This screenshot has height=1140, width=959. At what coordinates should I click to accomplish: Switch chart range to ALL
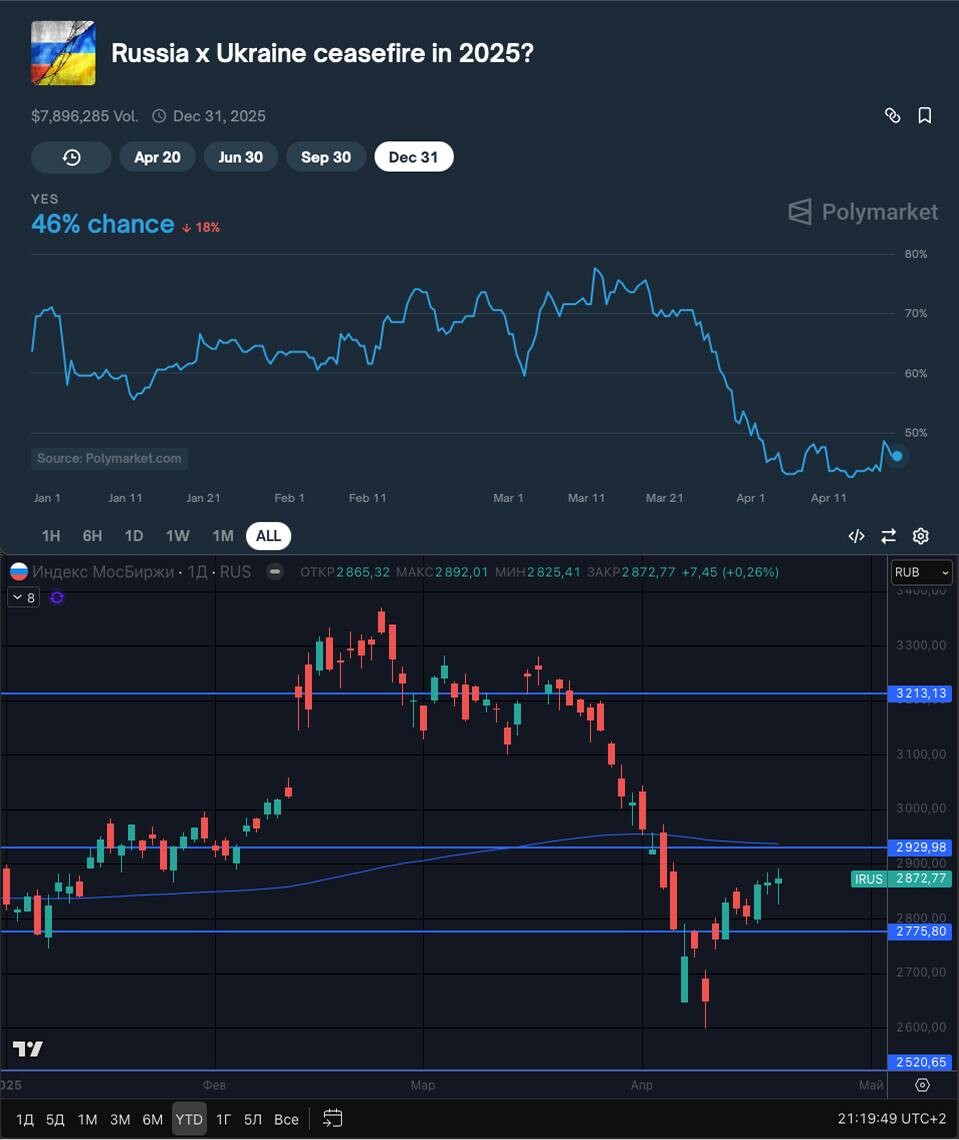coord(268,536)
